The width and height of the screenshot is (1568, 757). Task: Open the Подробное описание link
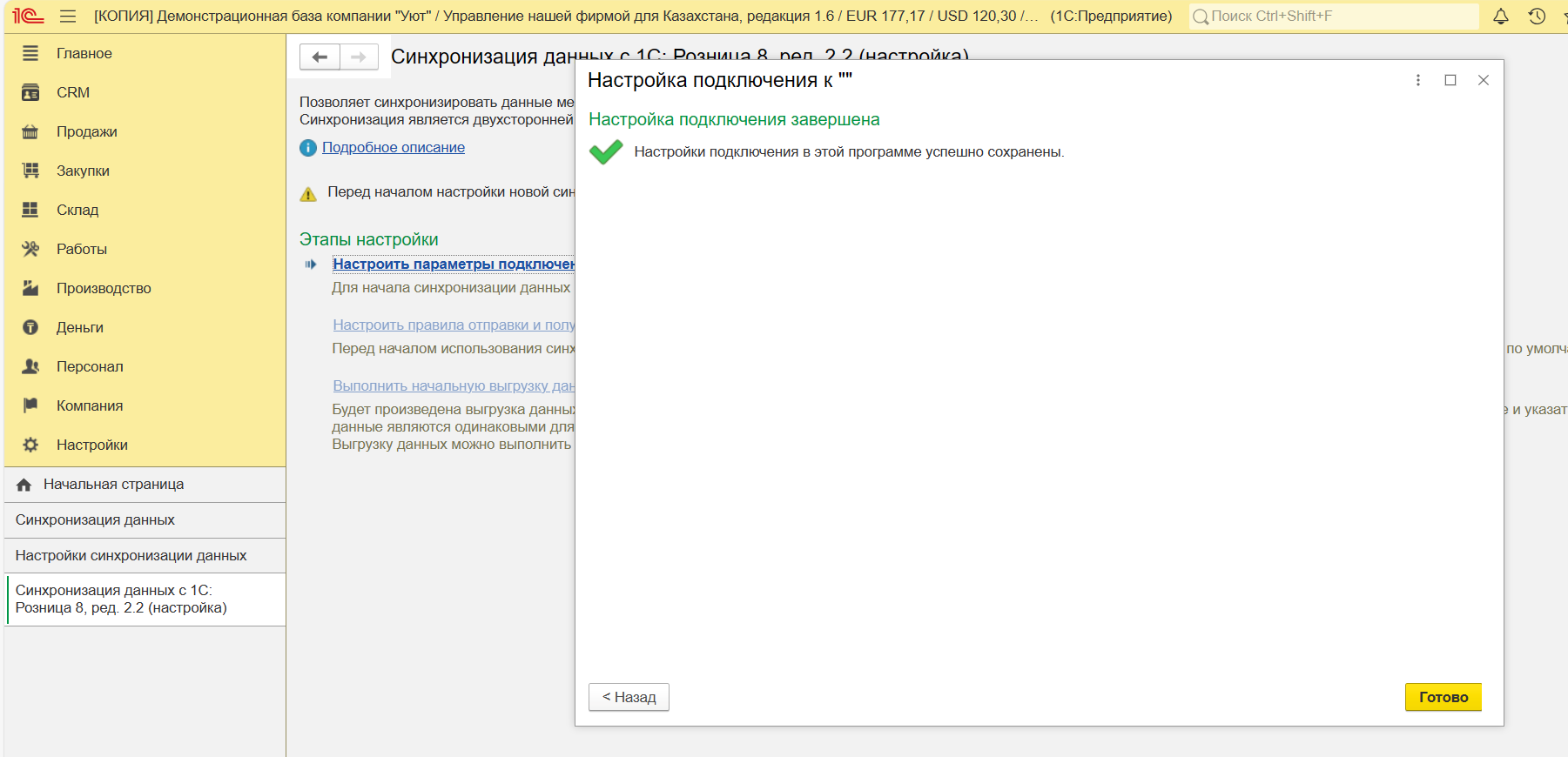point(393,147)
